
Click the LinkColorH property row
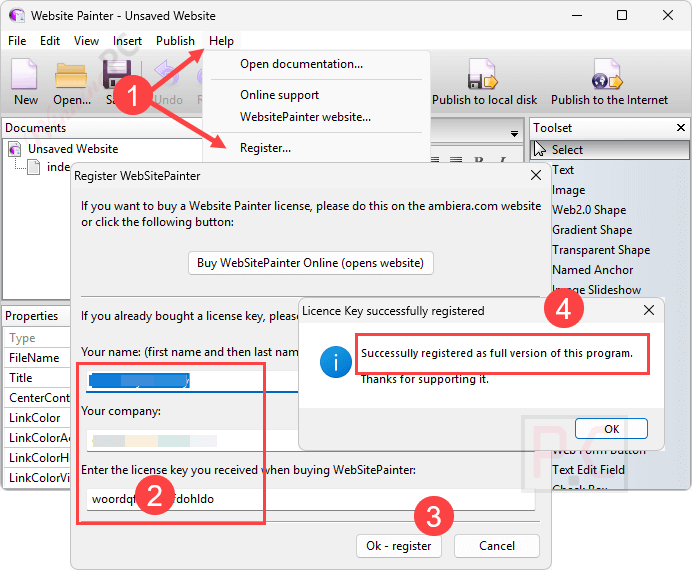(x=37, y=458)
